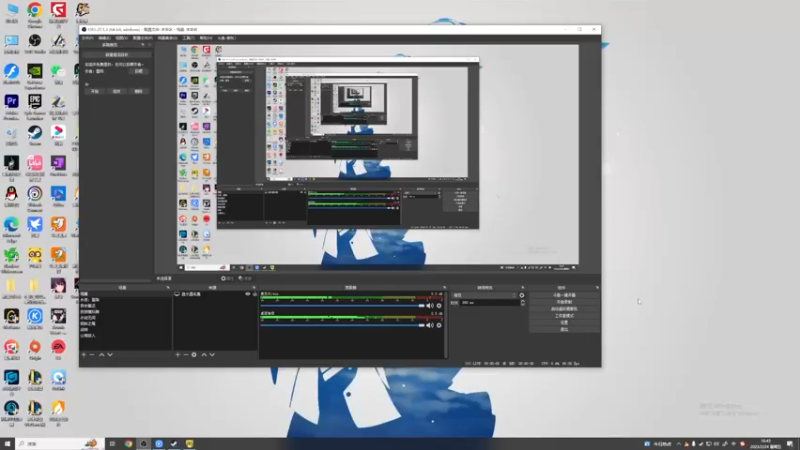Open the fourth OBS menu bar item
The height and width of the screenshot is (450, 800).
point(142,38)
